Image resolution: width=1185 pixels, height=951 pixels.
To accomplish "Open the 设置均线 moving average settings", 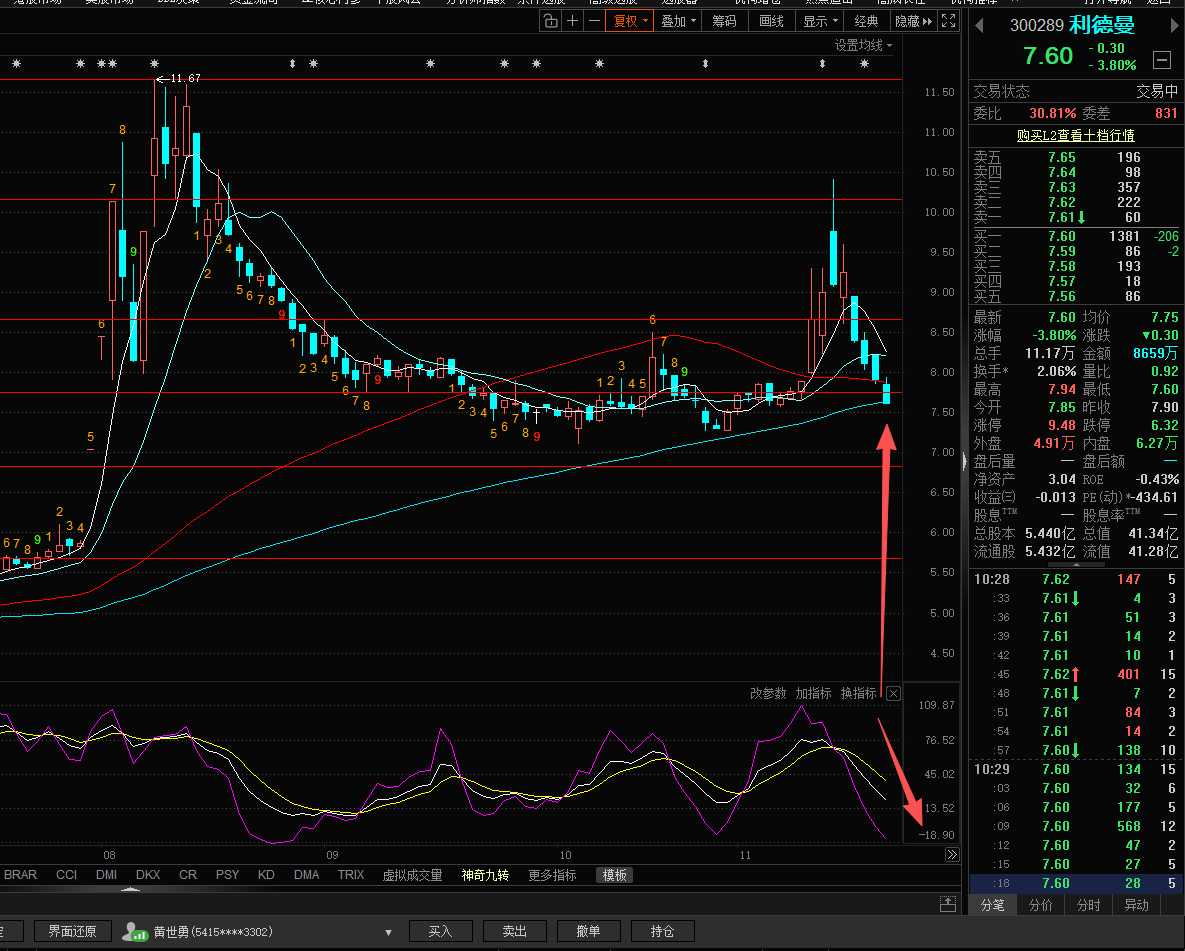I will pyautogui.click(x=863, y=45).
